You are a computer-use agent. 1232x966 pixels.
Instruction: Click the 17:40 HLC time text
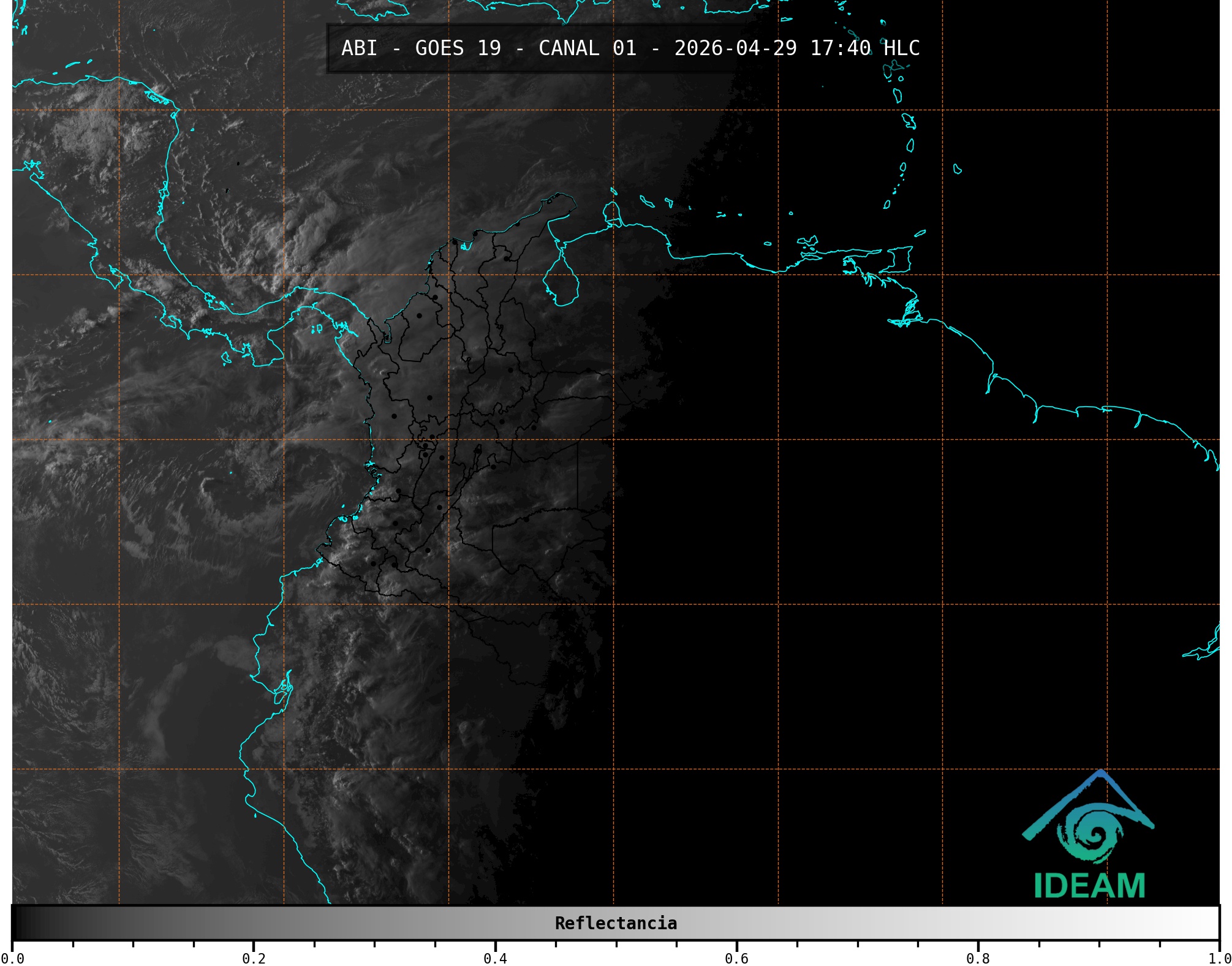(864, 48)
